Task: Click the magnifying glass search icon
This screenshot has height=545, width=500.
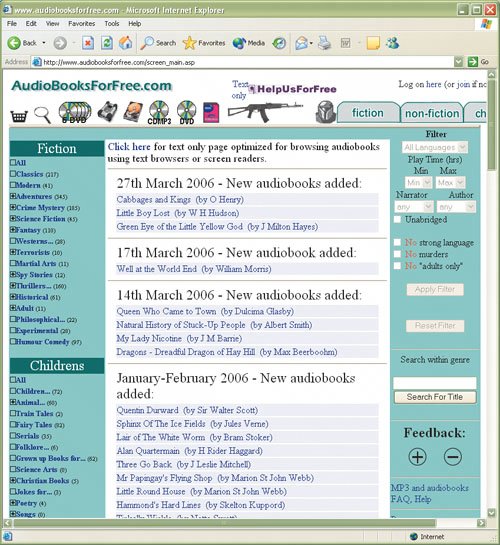Action: 42,115
